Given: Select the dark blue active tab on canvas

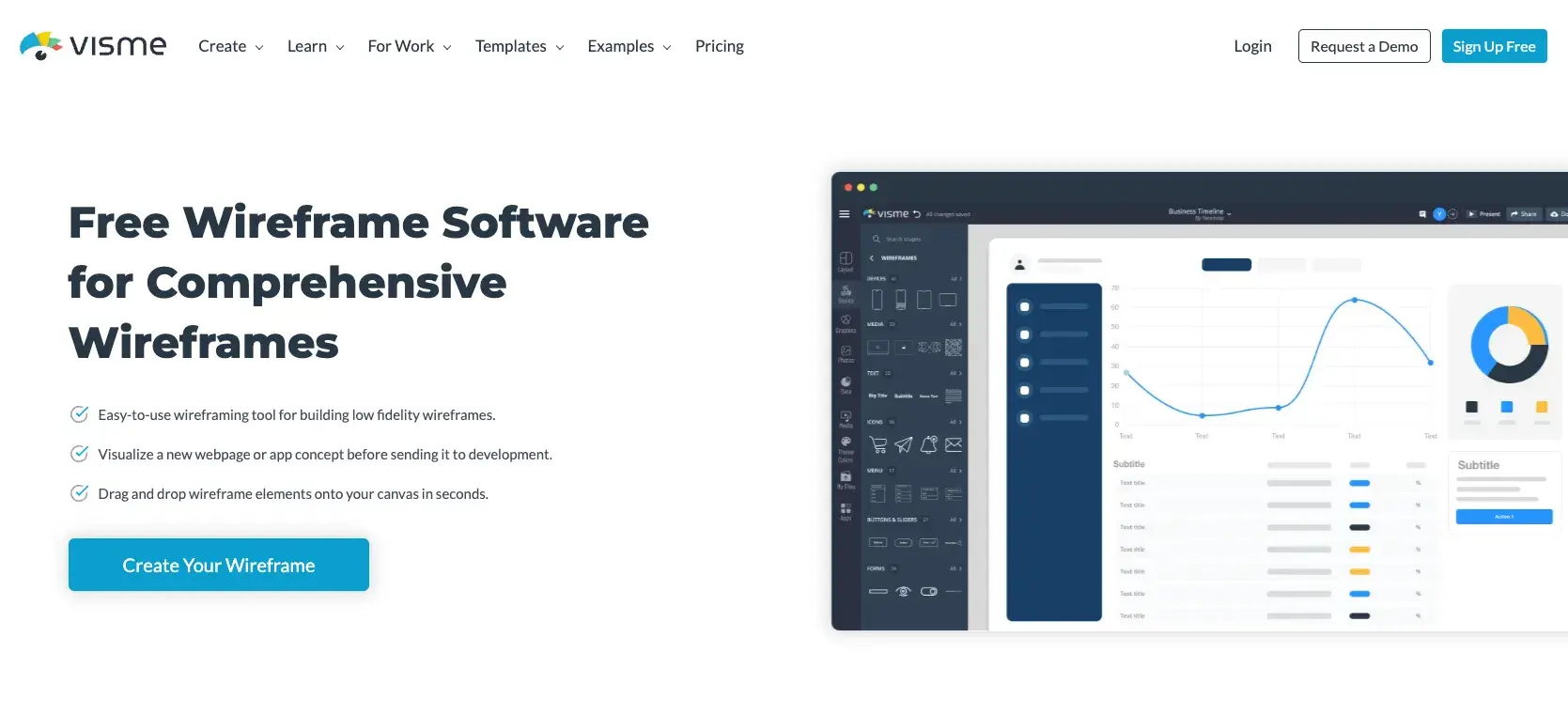Looking at the screenshot, I should (x=1226, y=265).
